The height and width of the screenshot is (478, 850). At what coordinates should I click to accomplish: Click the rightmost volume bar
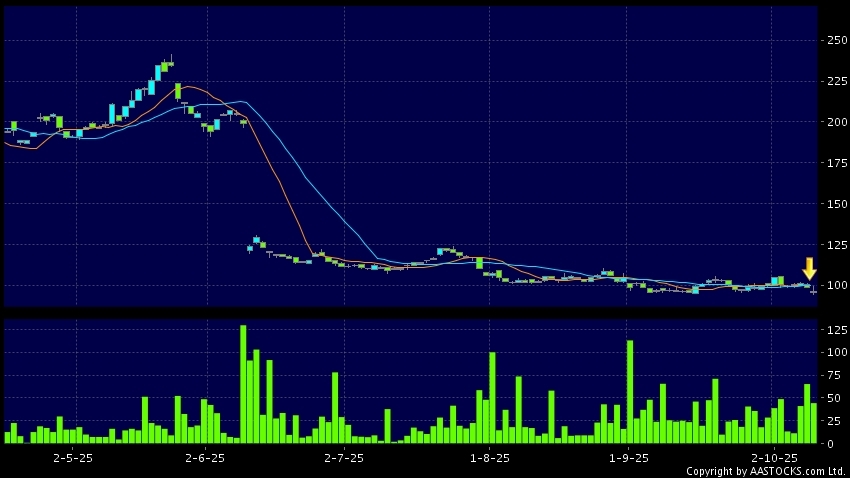[x=814, y=423]
